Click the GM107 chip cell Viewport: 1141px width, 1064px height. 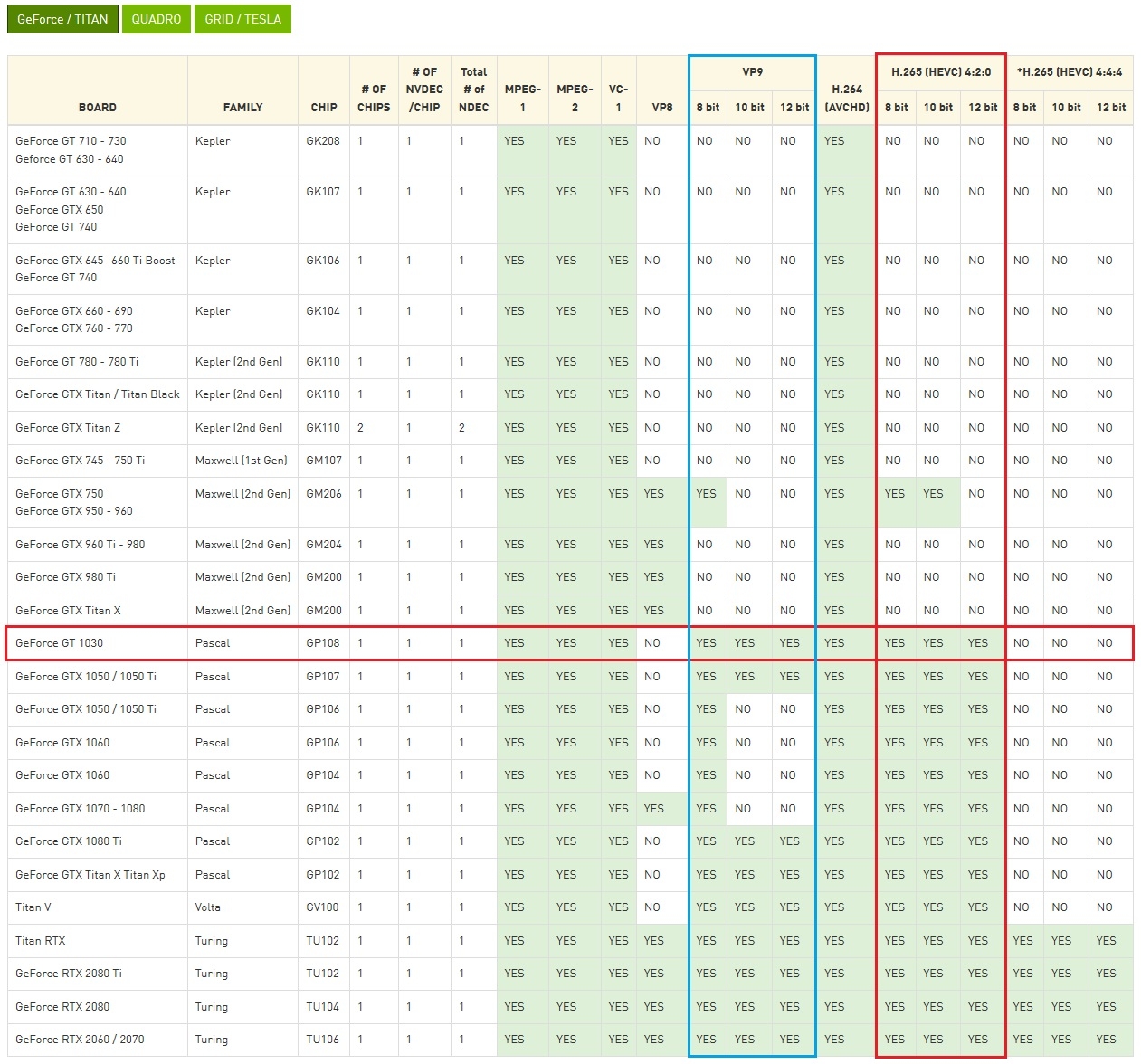tap(324, 461)
